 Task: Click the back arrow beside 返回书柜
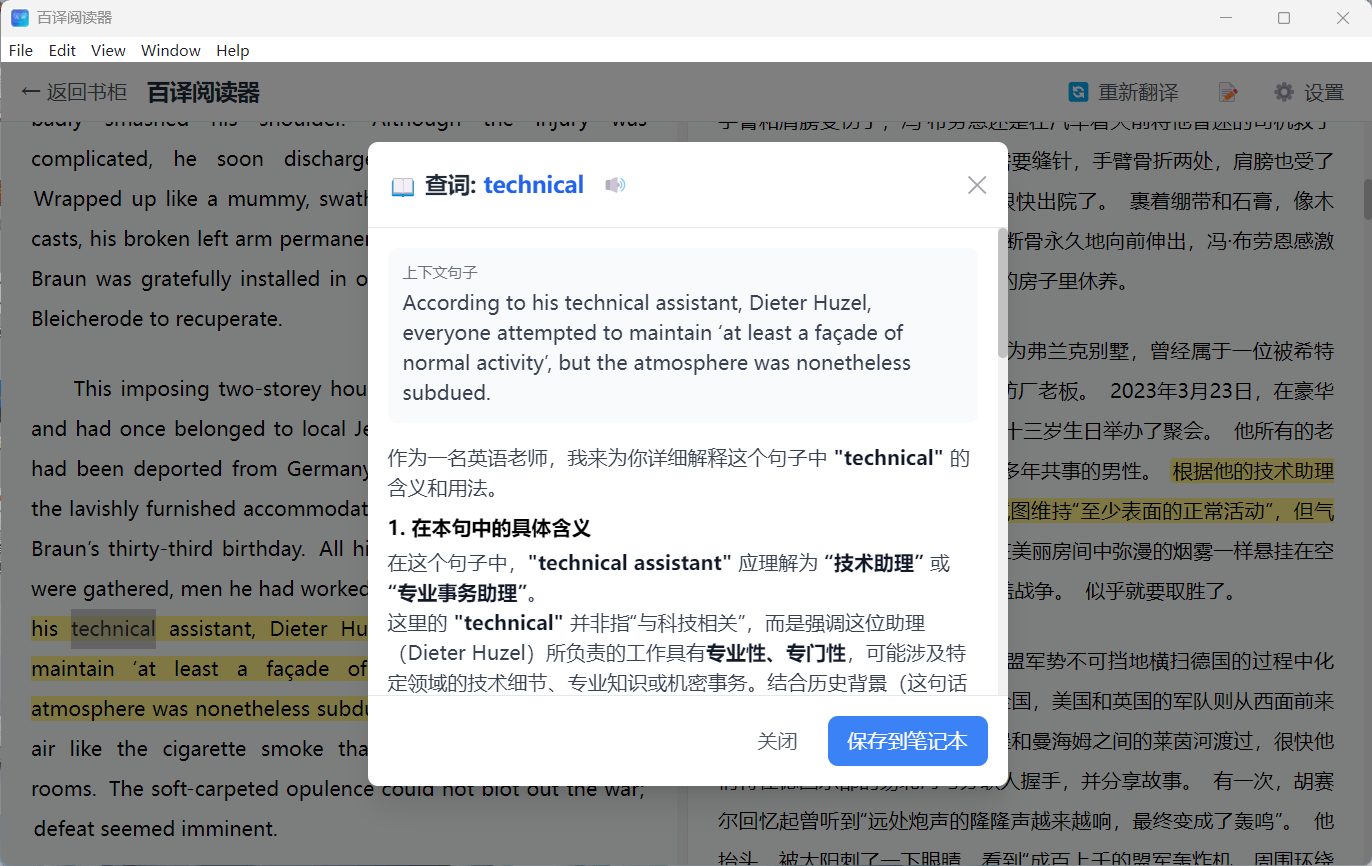point(30,91)
